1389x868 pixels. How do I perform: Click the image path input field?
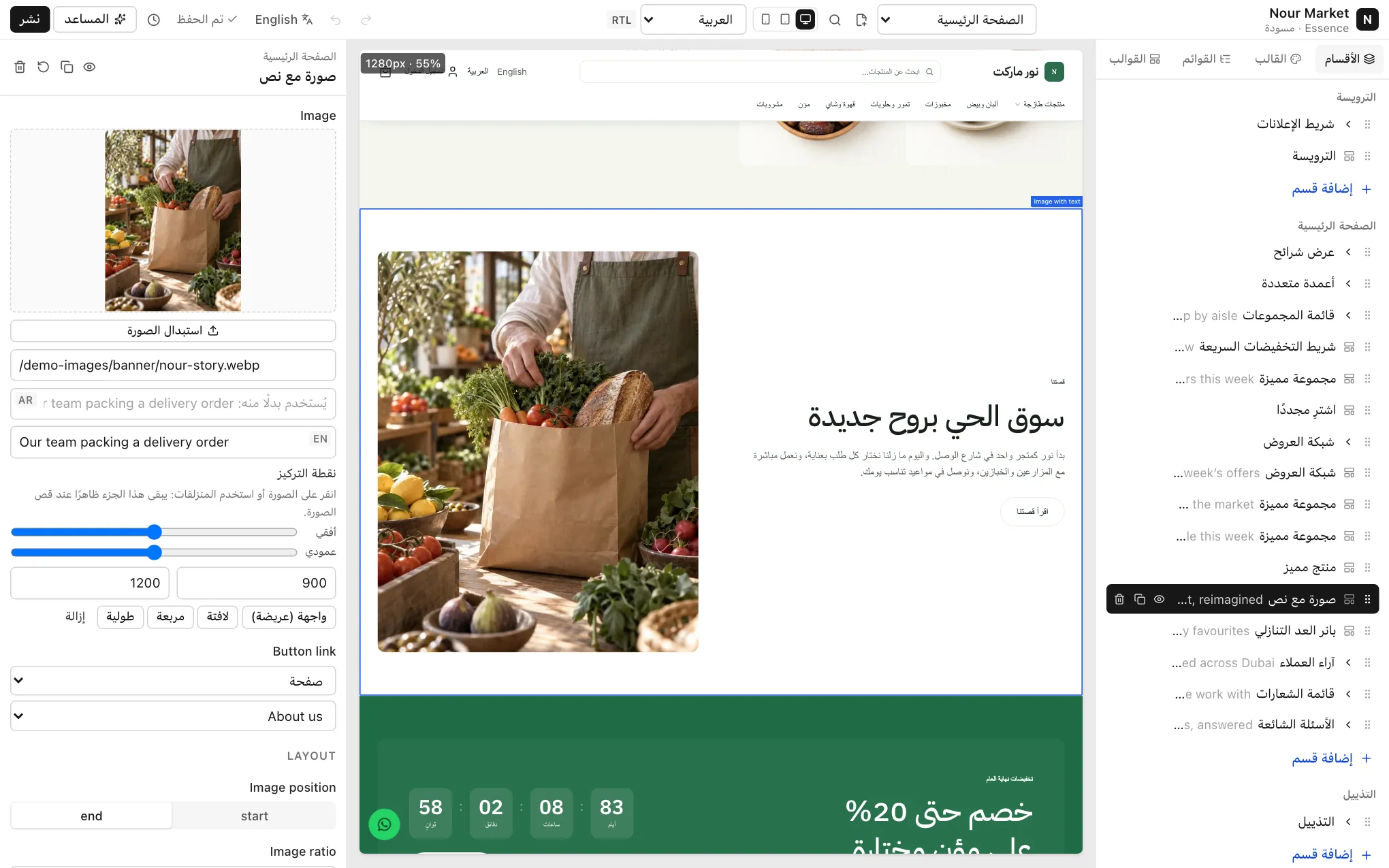173,365
